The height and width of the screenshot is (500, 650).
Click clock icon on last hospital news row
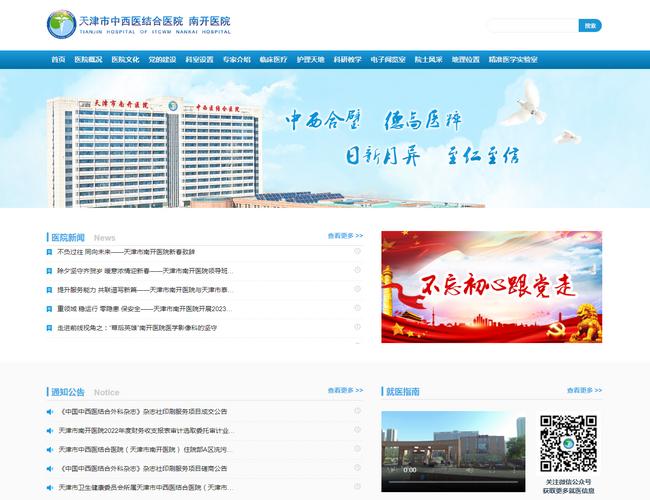coord(357,327)
